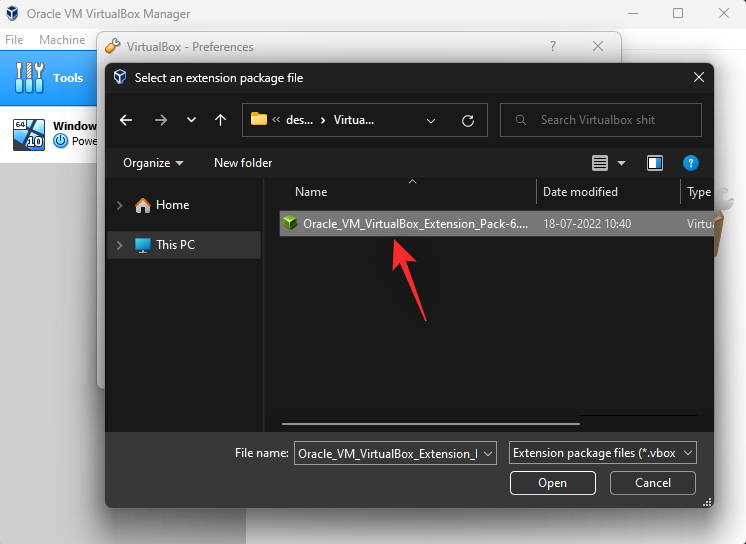Open the Machine menu
746x544 pixels.
tap(62, 40)
